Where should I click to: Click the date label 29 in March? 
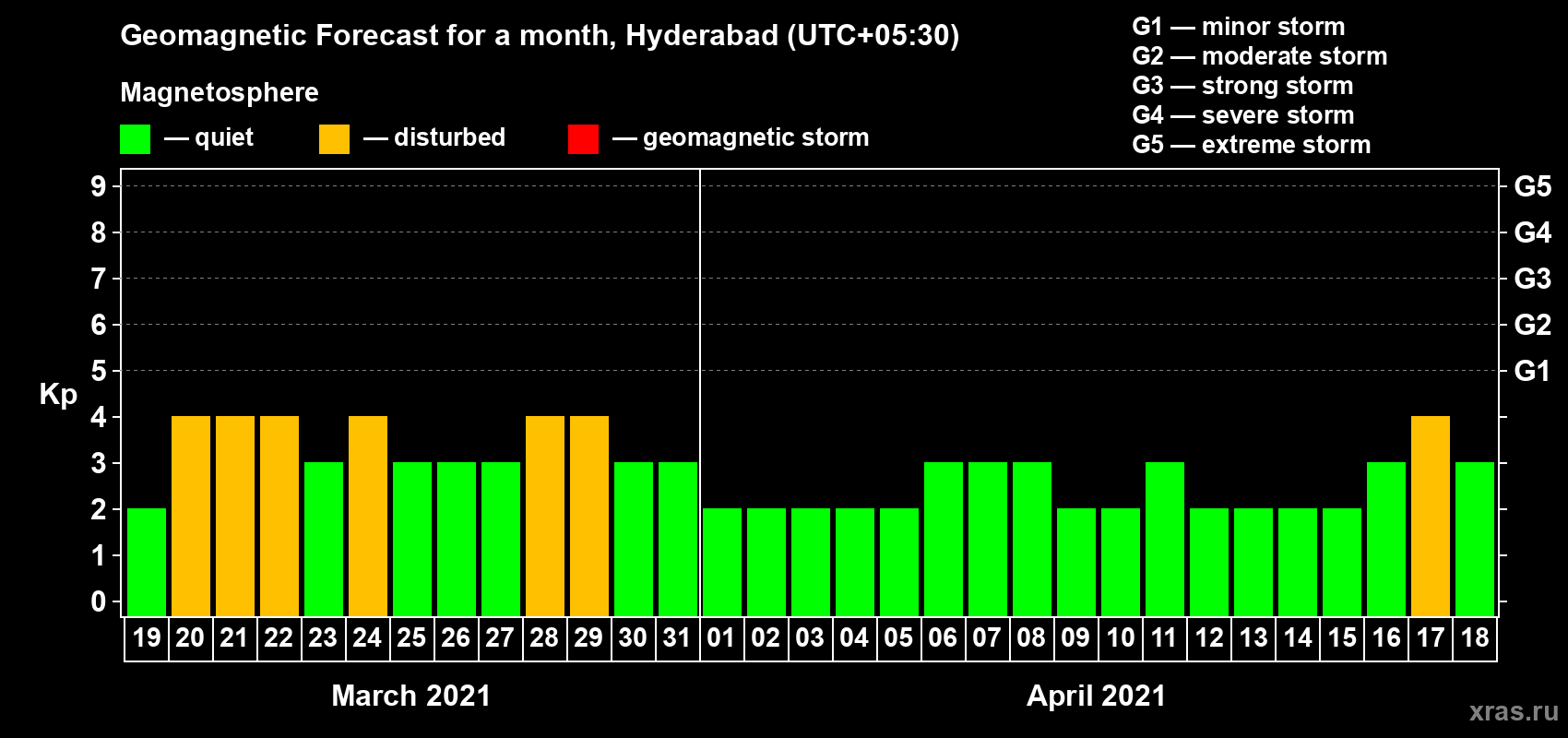click(x=588, y=637)
